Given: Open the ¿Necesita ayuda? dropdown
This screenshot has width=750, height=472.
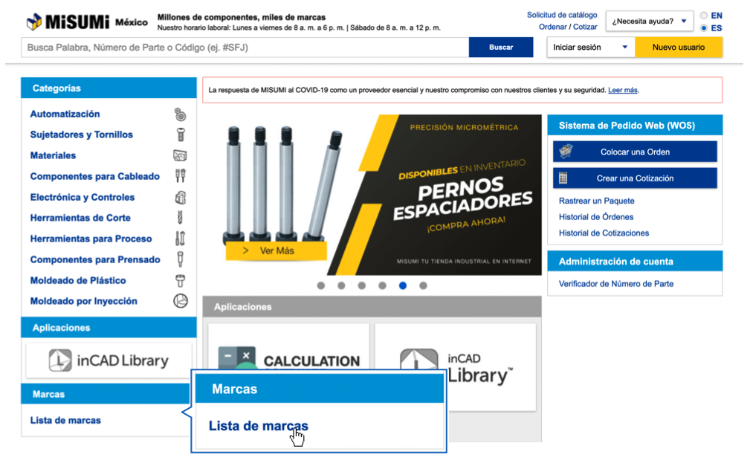Looking at the screenshot, I should [649, 21].
